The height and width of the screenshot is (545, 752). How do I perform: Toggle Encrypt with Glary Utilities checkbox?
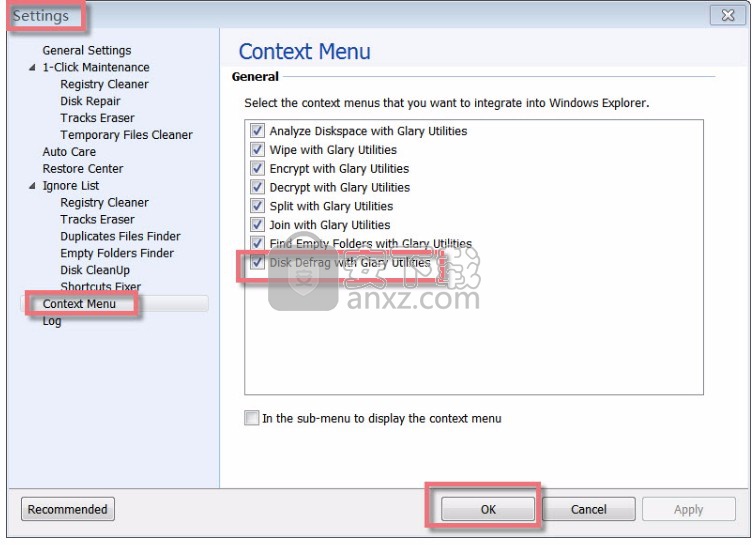point(257,168)
